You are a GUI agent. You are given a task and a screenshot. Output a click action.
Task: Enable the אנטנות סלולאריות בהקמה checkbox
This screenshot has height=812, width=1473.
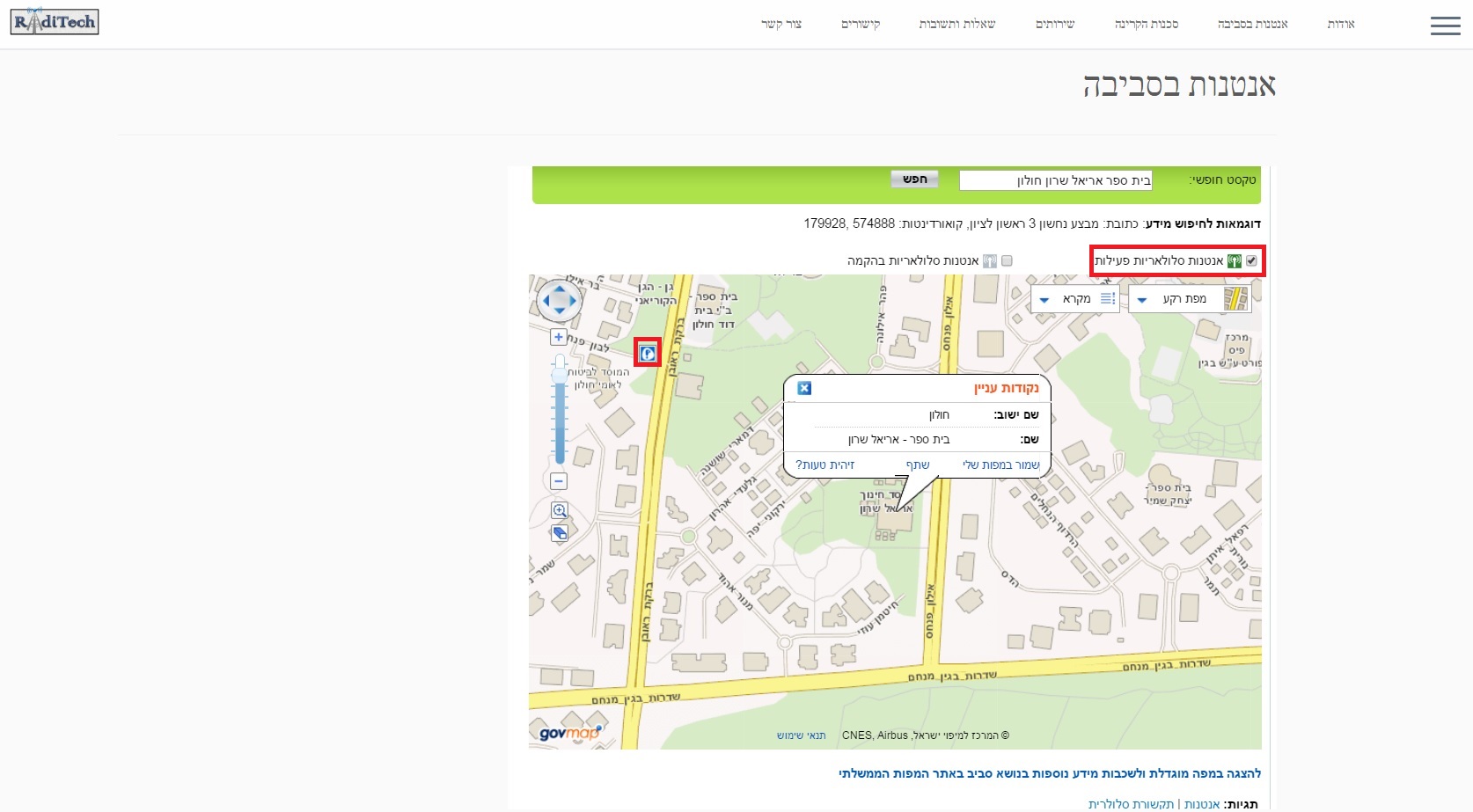point(1007,260)
